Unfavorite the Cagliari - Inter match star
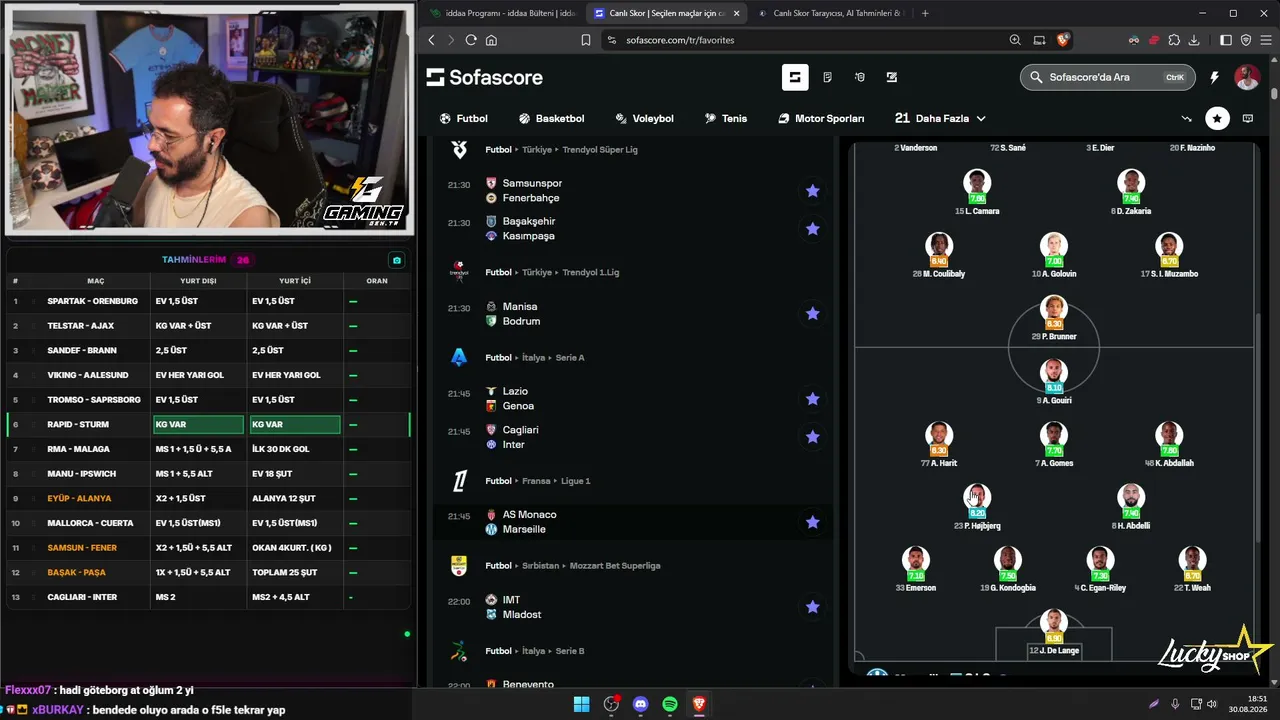Image resolution: width=1280 pixels, height=720 pixels. point(812,437)
